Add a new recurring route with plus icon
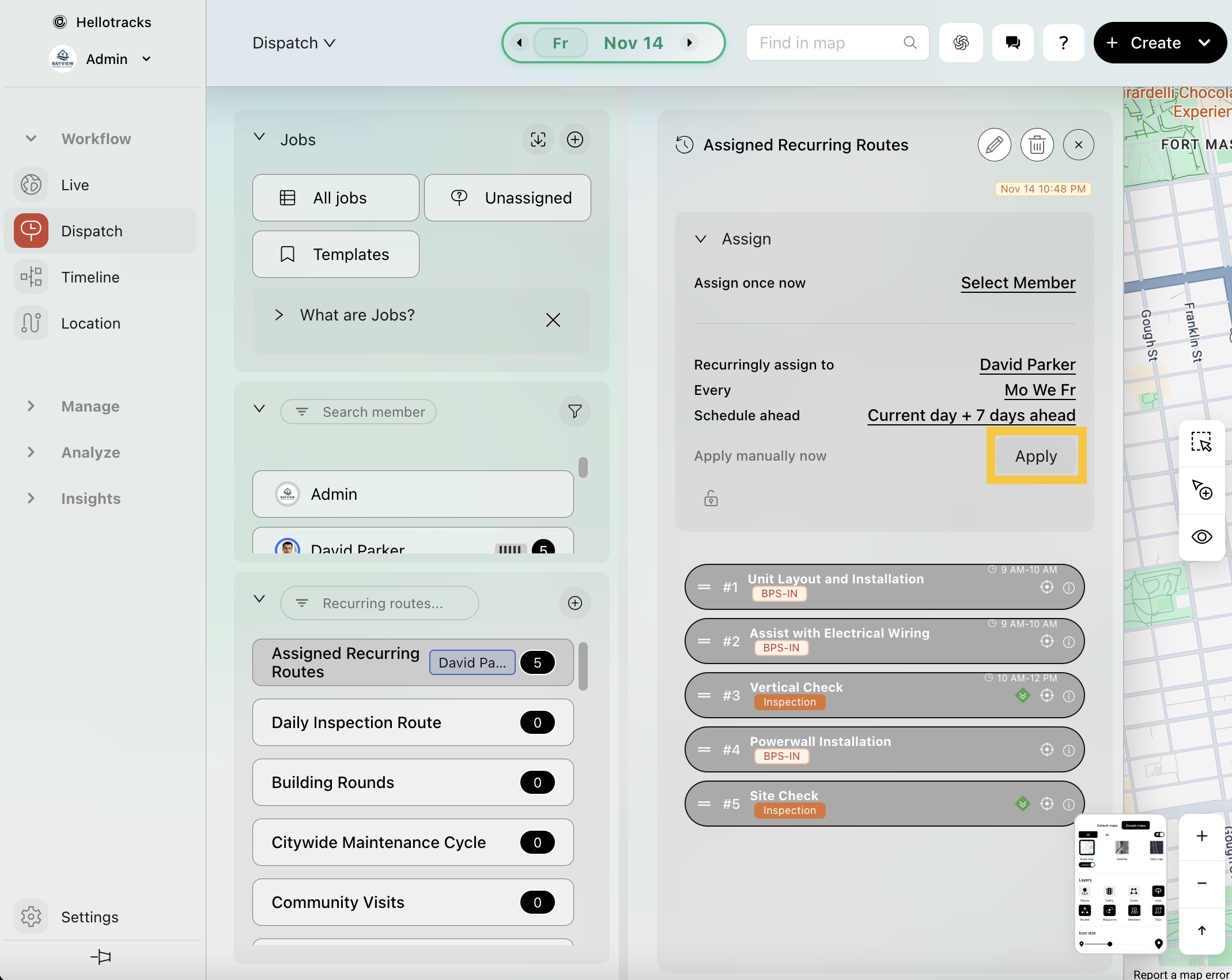The height and width of the screenshot is (980, 1232). tap(575, 603)
